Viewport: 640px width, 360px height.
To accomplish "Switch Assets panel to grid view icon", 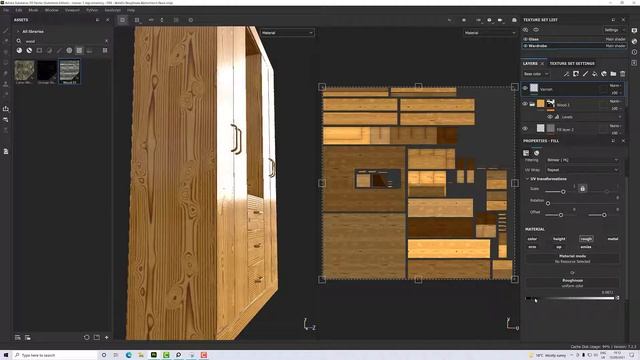I will coord(105,51).
